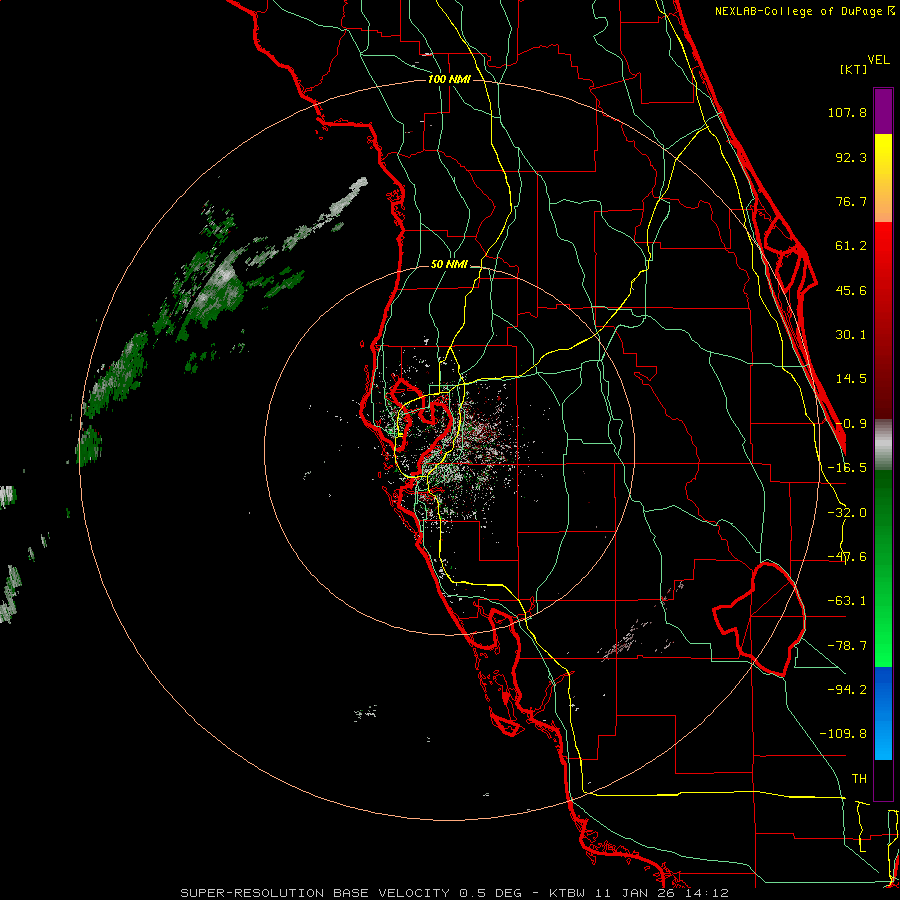Click the -78.7 value on the velocity scale
This screenshot has width=900, height=900.
[x=847, y=646]
